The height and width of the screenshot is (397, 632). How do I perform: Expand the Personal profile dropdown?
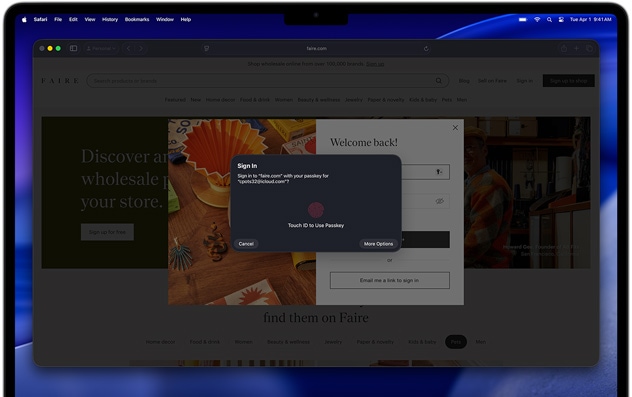click(101, 48)
